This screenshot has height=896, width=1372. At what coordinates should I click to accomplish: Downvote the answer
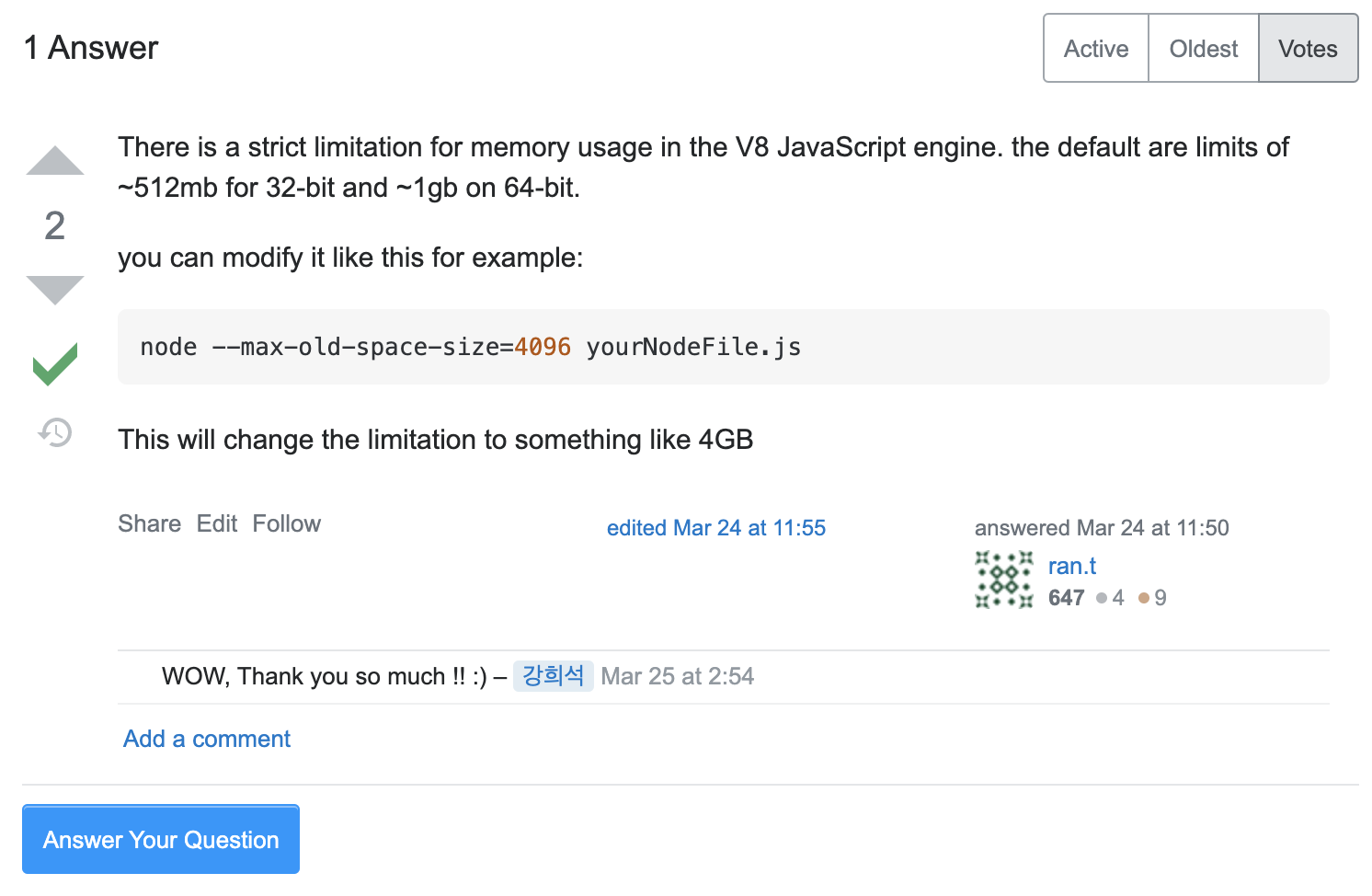coord(55,289)
